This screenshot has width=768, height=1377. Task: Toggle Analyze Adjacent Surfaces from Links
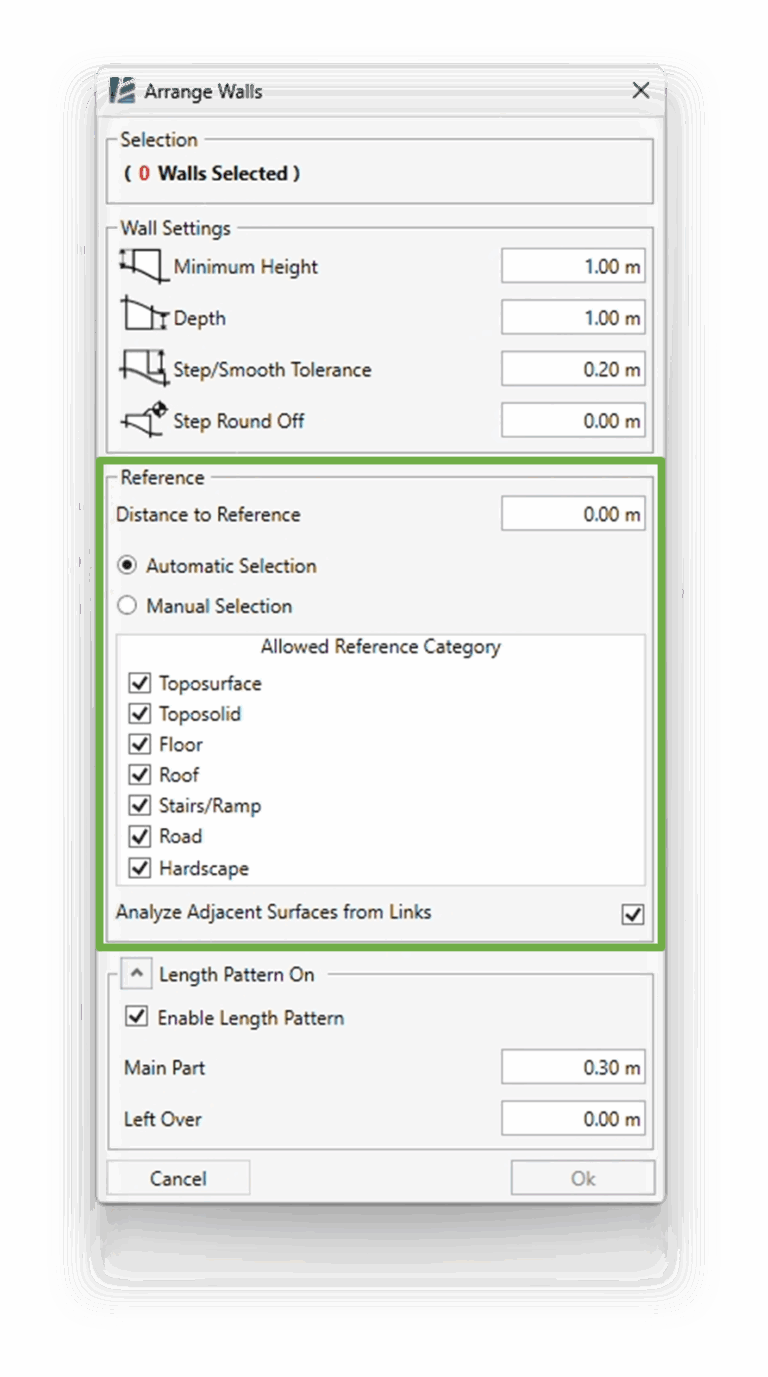[633, 914]
